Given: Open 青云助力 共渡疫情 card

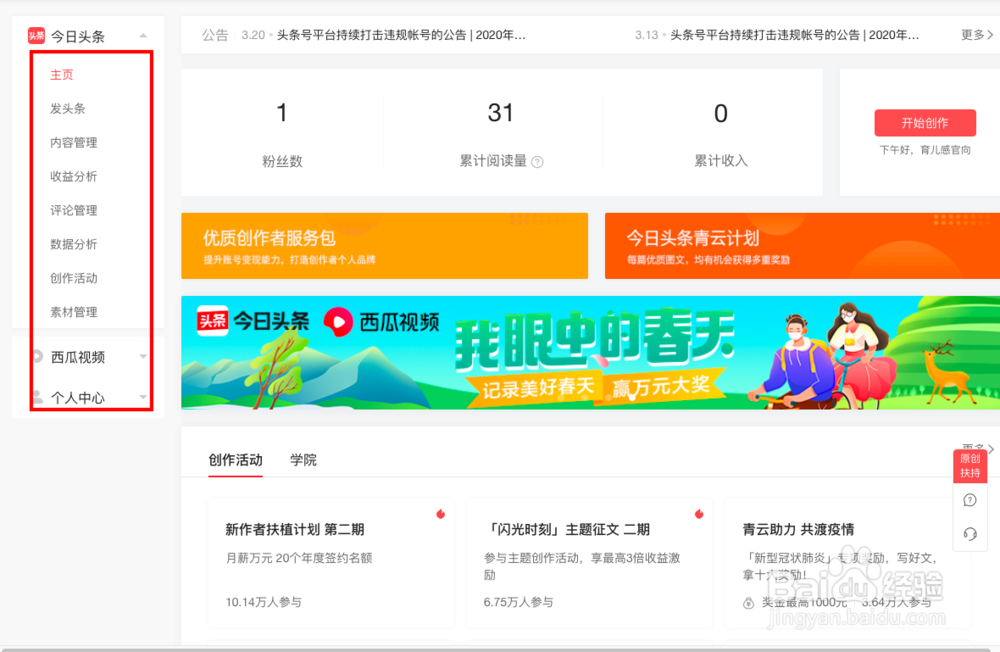Looking at the screenshot, I should click(847, 563).
